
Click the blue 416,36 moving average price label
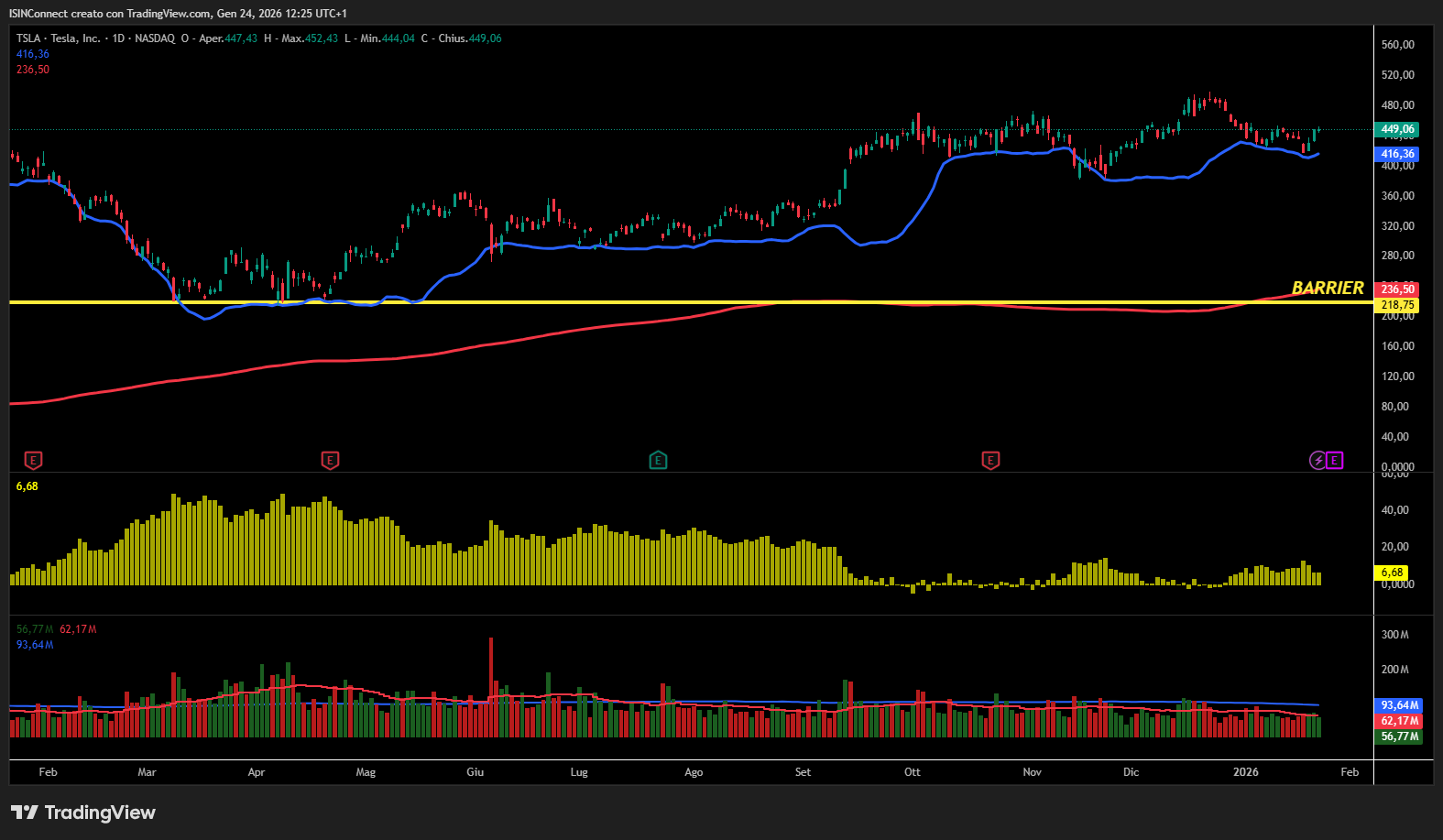pyautogui.click(x=1398, y=154)
